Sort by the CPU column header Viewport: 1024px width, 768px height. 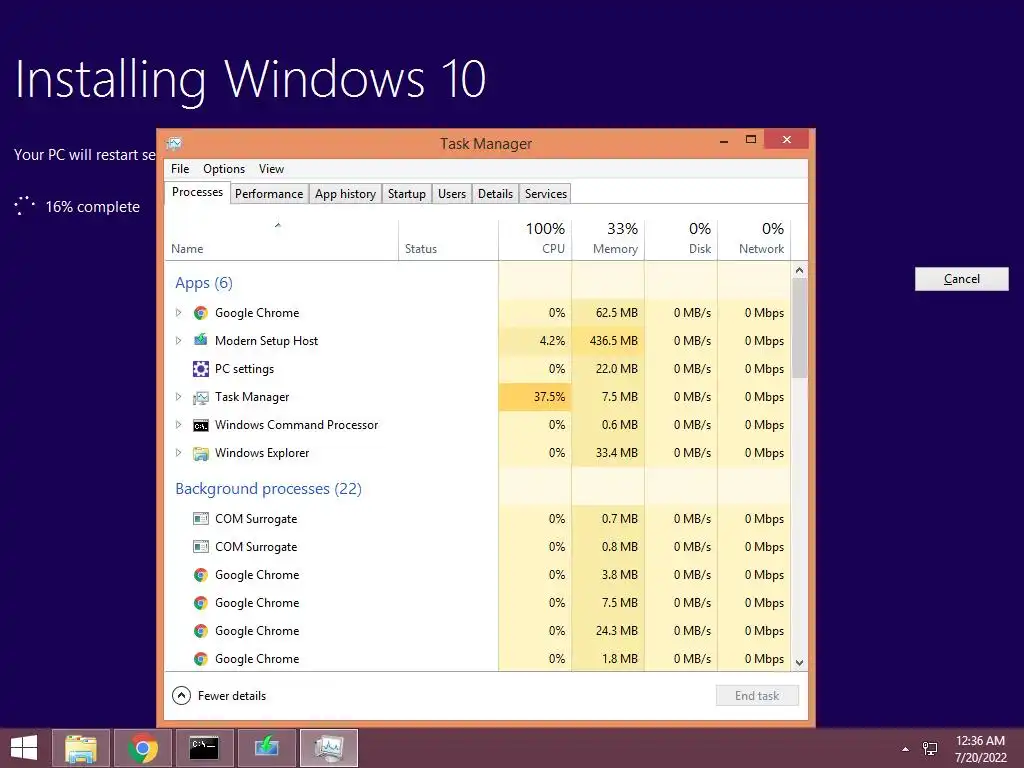[535, 239]
